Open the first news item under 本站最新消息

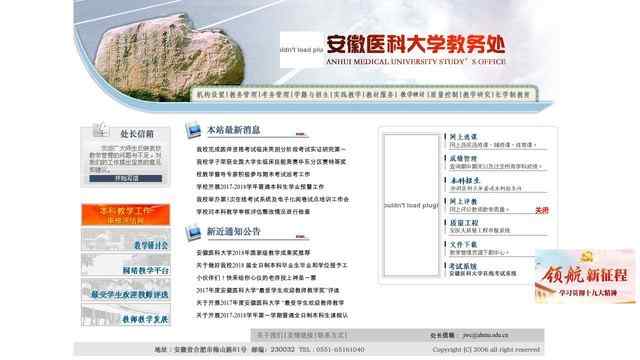(x=271, y=149)
